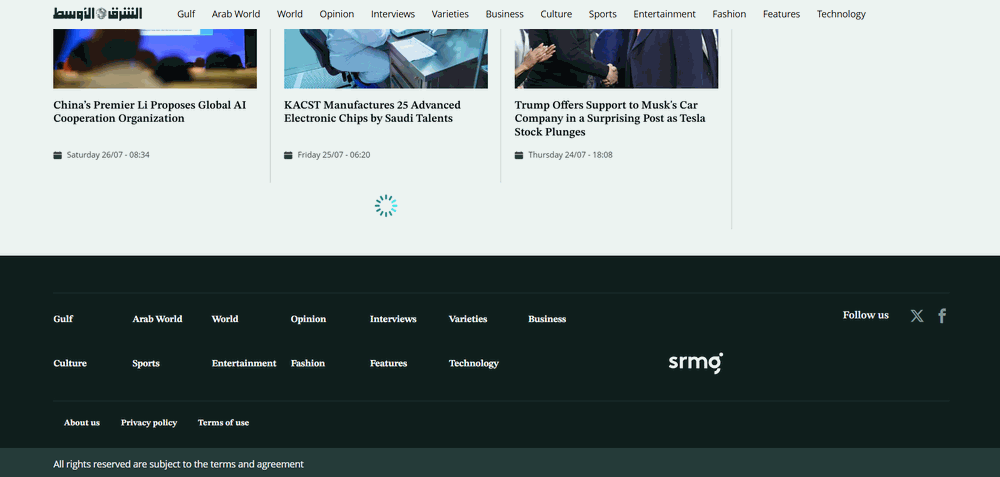Image resolution: width=1000 pixels, height=477 pixels.
Task: Click Privacy policy in the footer
Action: [x=149, y=423]
